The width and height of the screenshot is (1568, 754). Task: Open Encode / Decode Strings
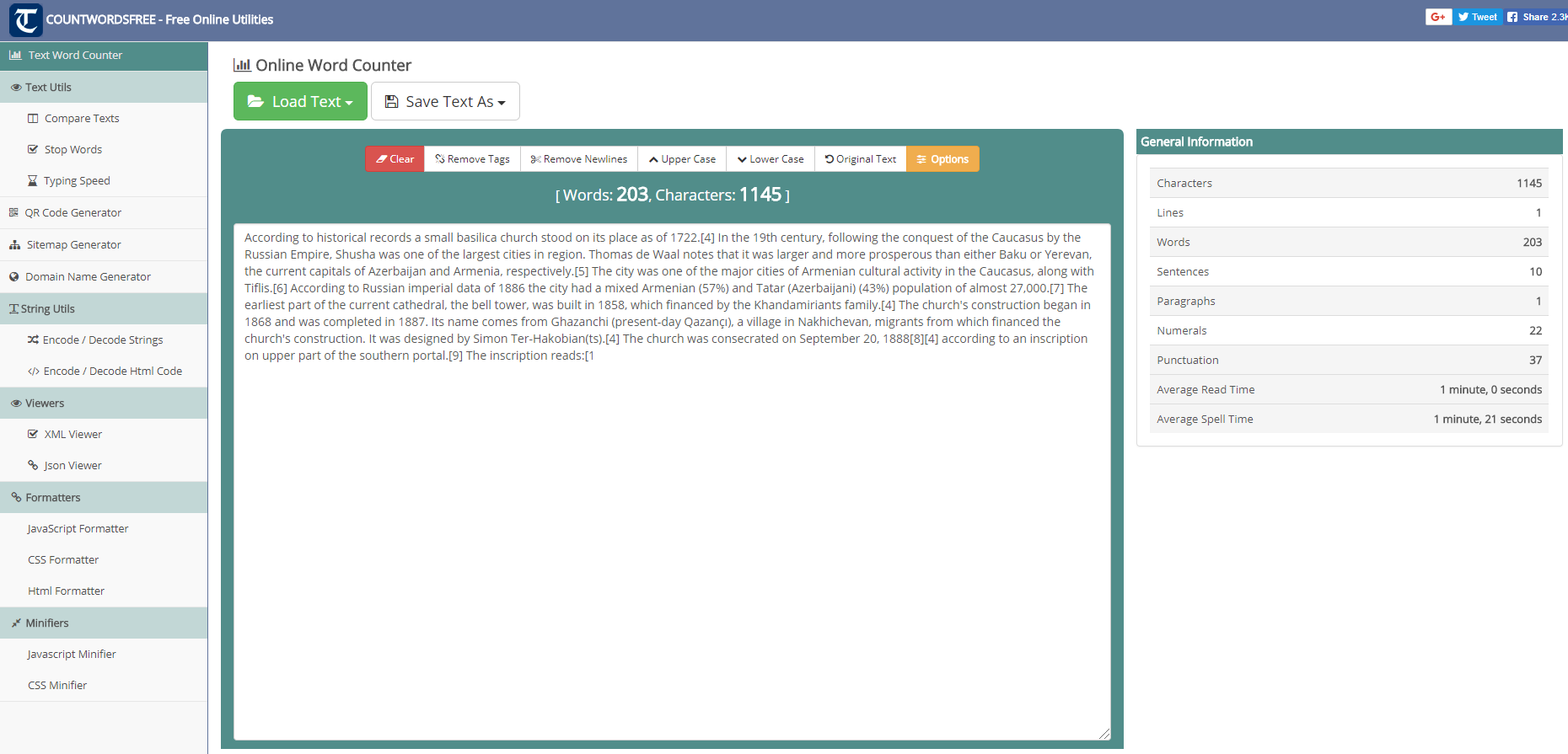(103, 340)
